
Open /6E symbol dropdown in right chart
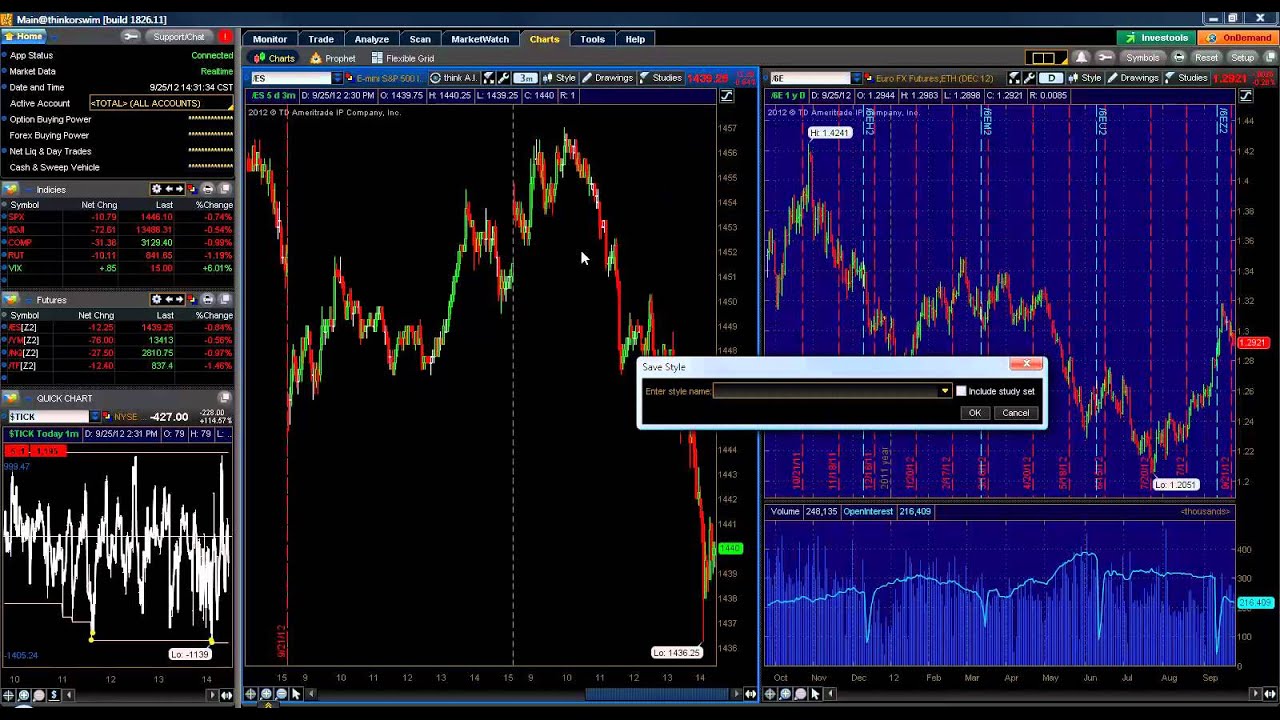pyautogui.click(x=857, y=78)
